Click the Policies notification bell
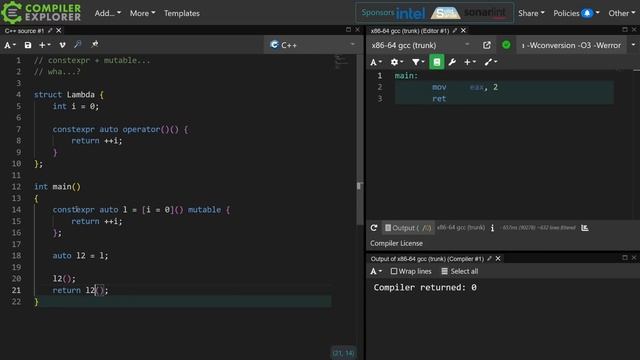 587,13
